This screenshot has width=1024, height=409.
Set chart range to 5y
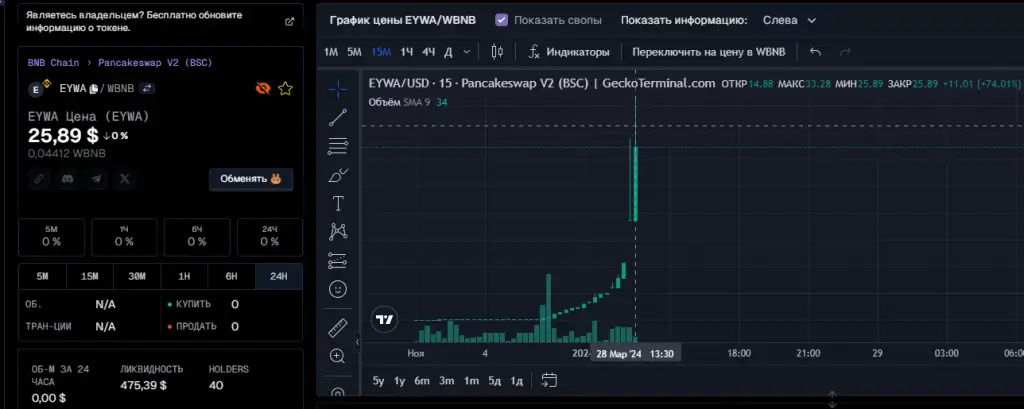(x=379, y=380)
